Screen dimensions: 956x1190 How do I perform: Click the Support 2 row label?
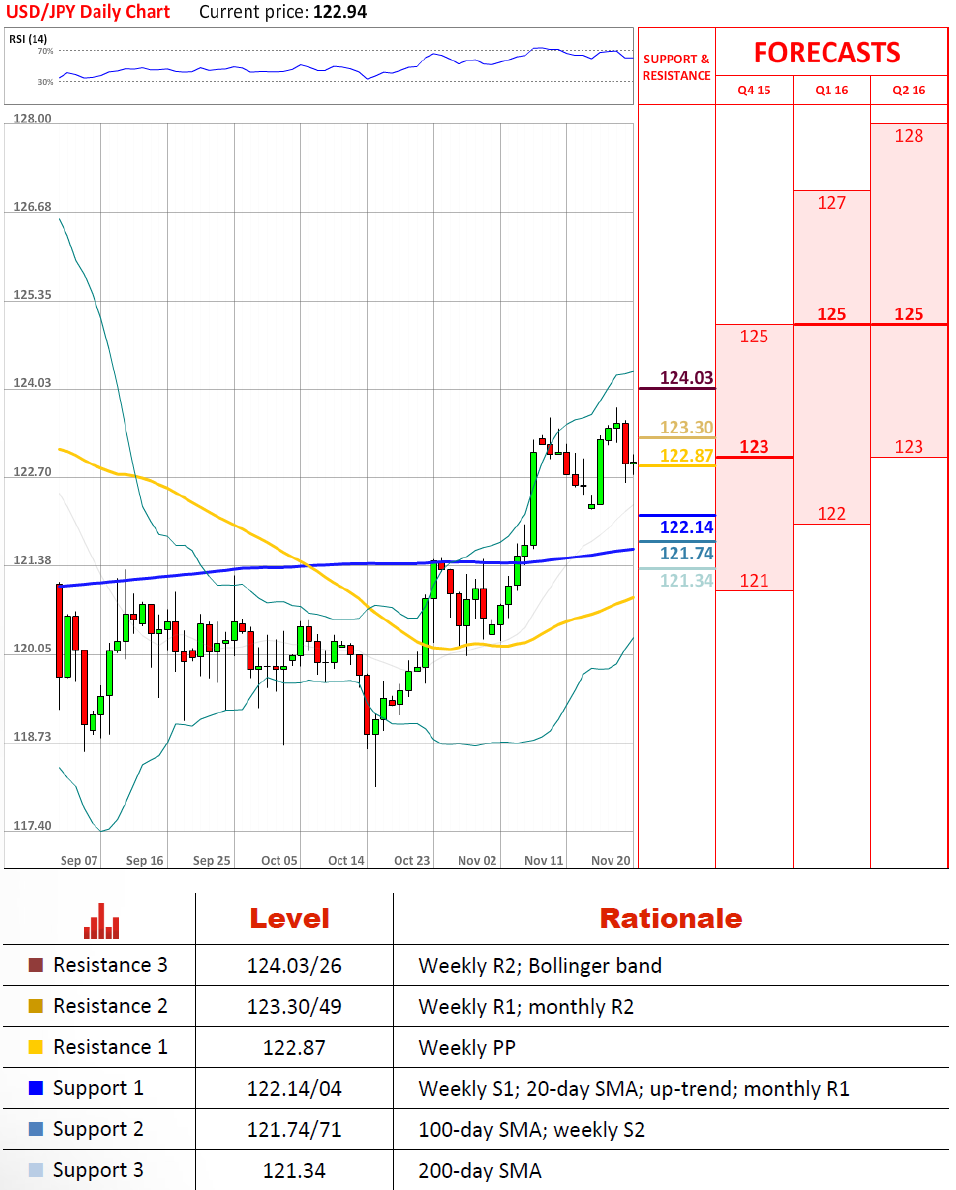(98, 1129)
